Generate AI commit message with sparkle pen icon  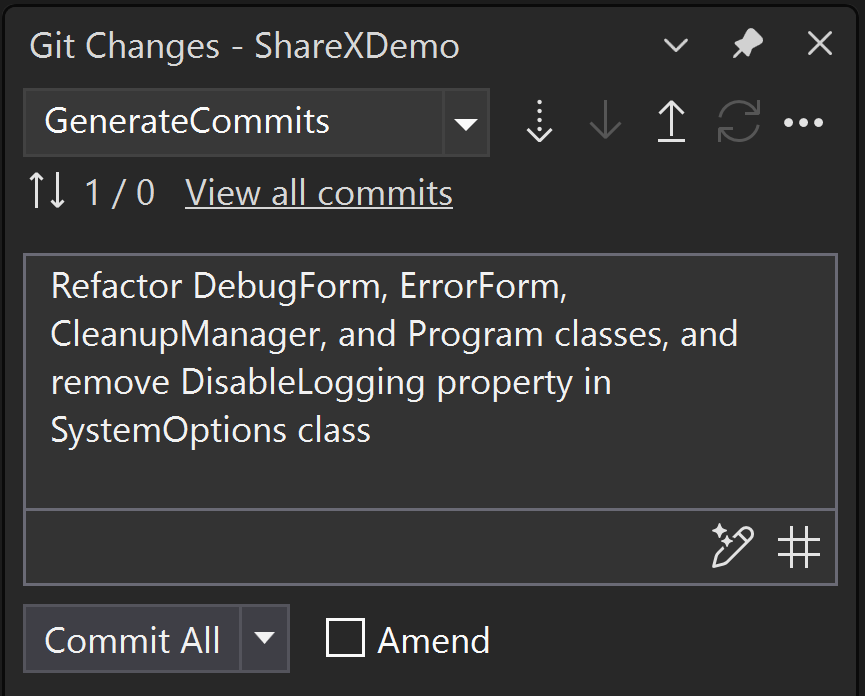click(x=733, y=547)
